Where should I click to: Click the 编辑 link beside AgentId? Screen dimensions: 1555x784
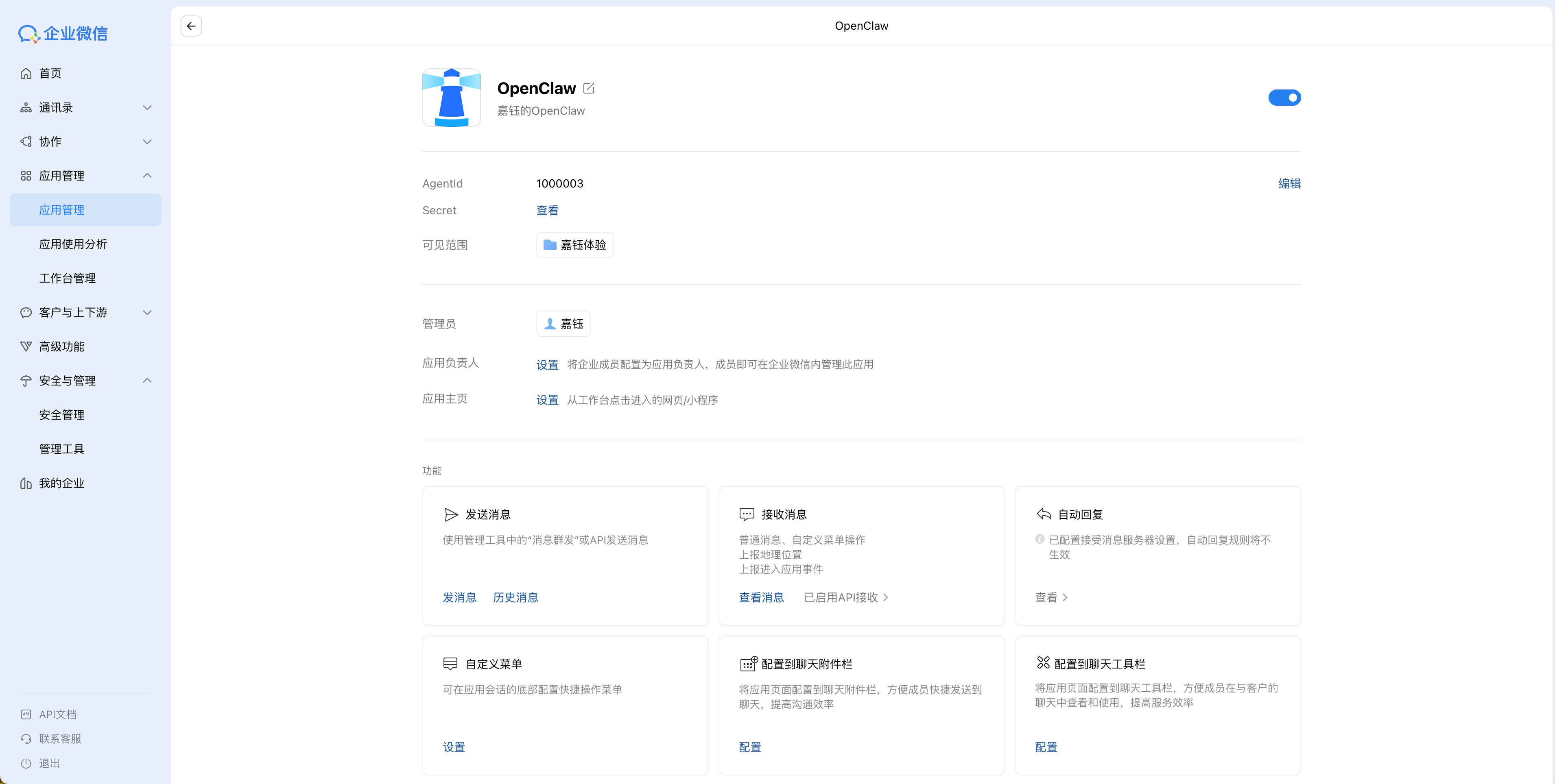point(1289,183)
